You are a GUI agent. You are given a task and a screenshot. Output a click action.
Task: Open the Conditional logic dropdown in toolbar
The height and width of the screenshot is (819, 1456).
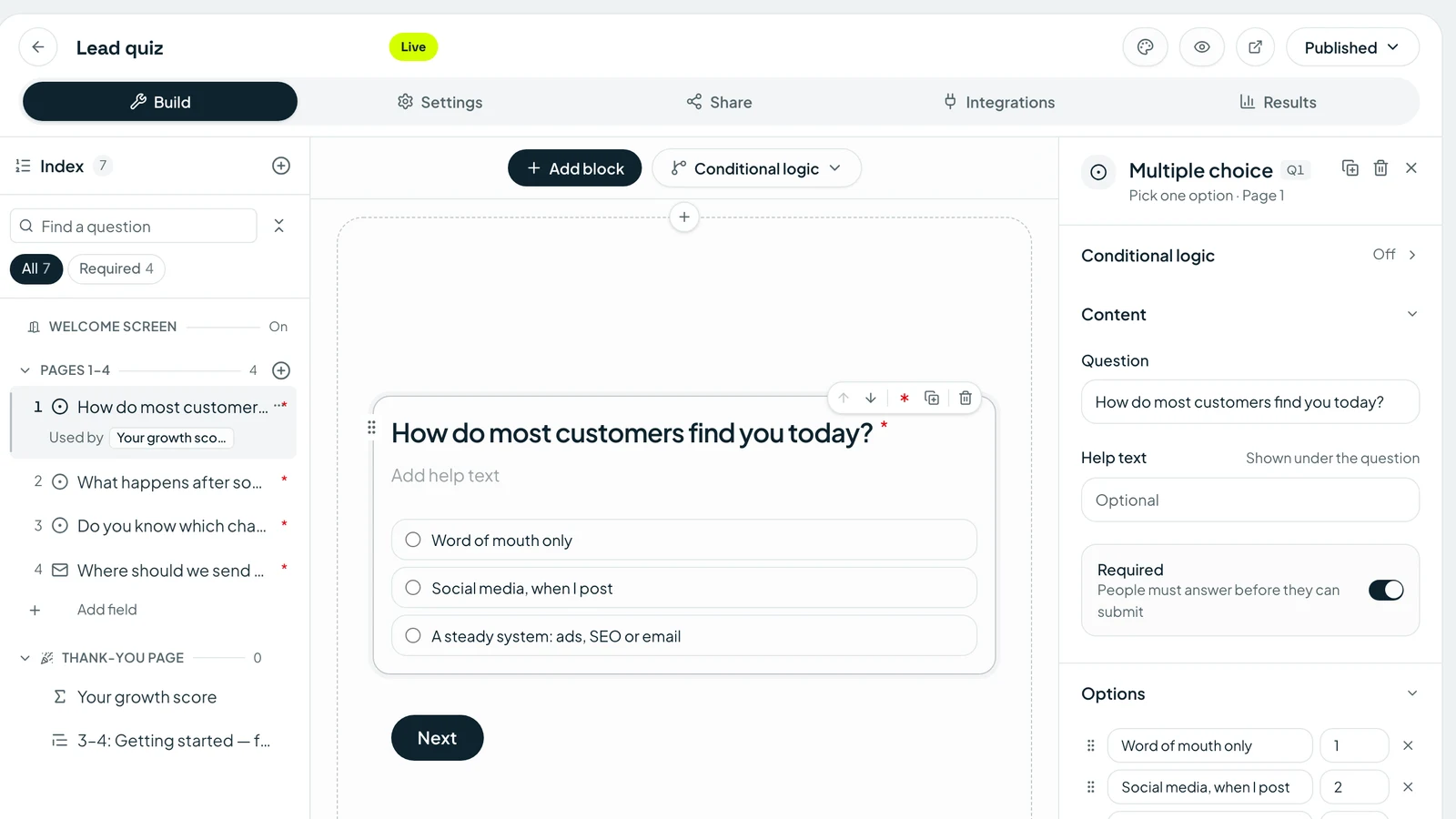756,168
